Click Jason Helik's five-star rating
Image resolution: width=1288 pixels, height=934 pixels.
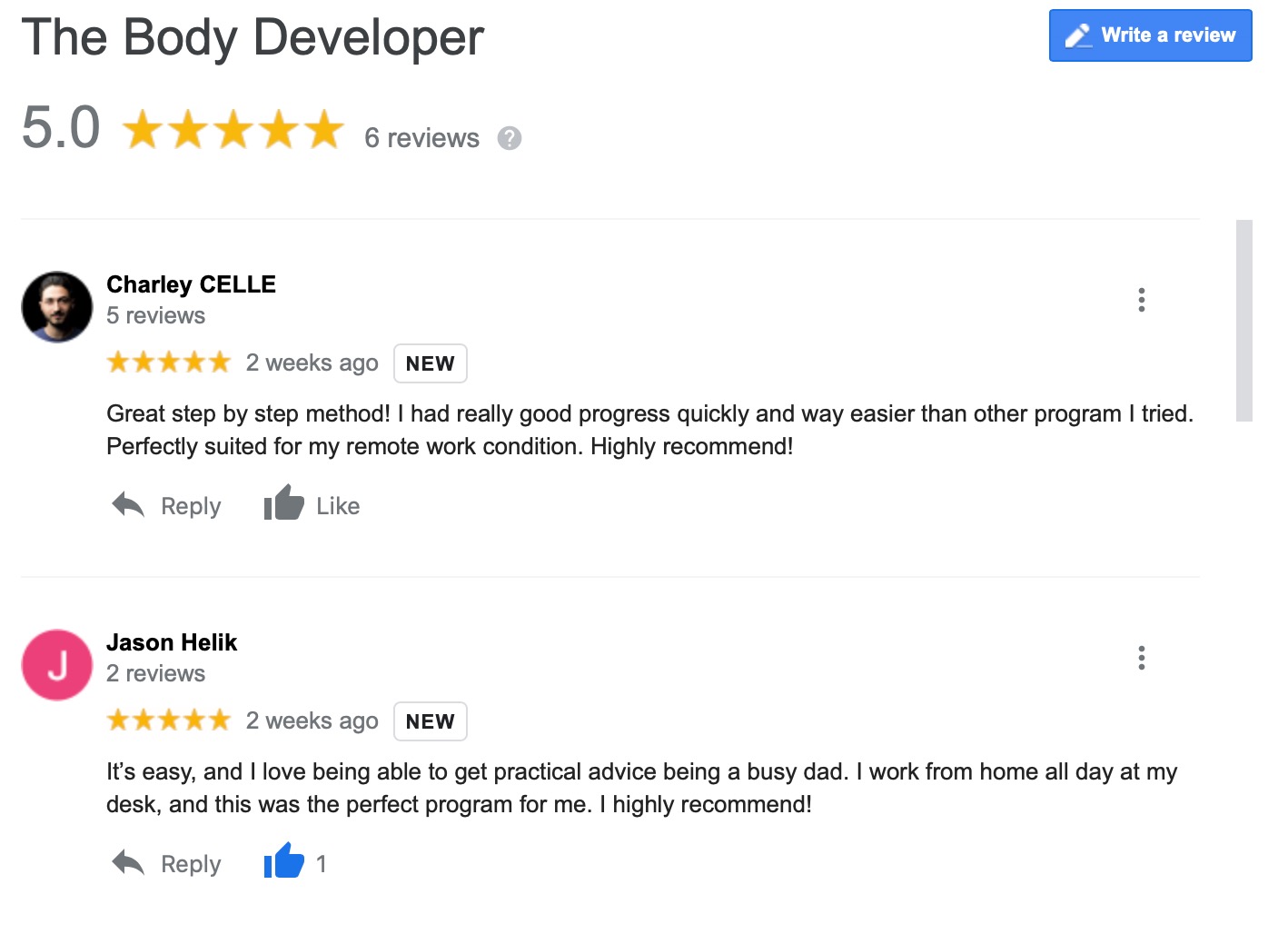tap(169, 720)
